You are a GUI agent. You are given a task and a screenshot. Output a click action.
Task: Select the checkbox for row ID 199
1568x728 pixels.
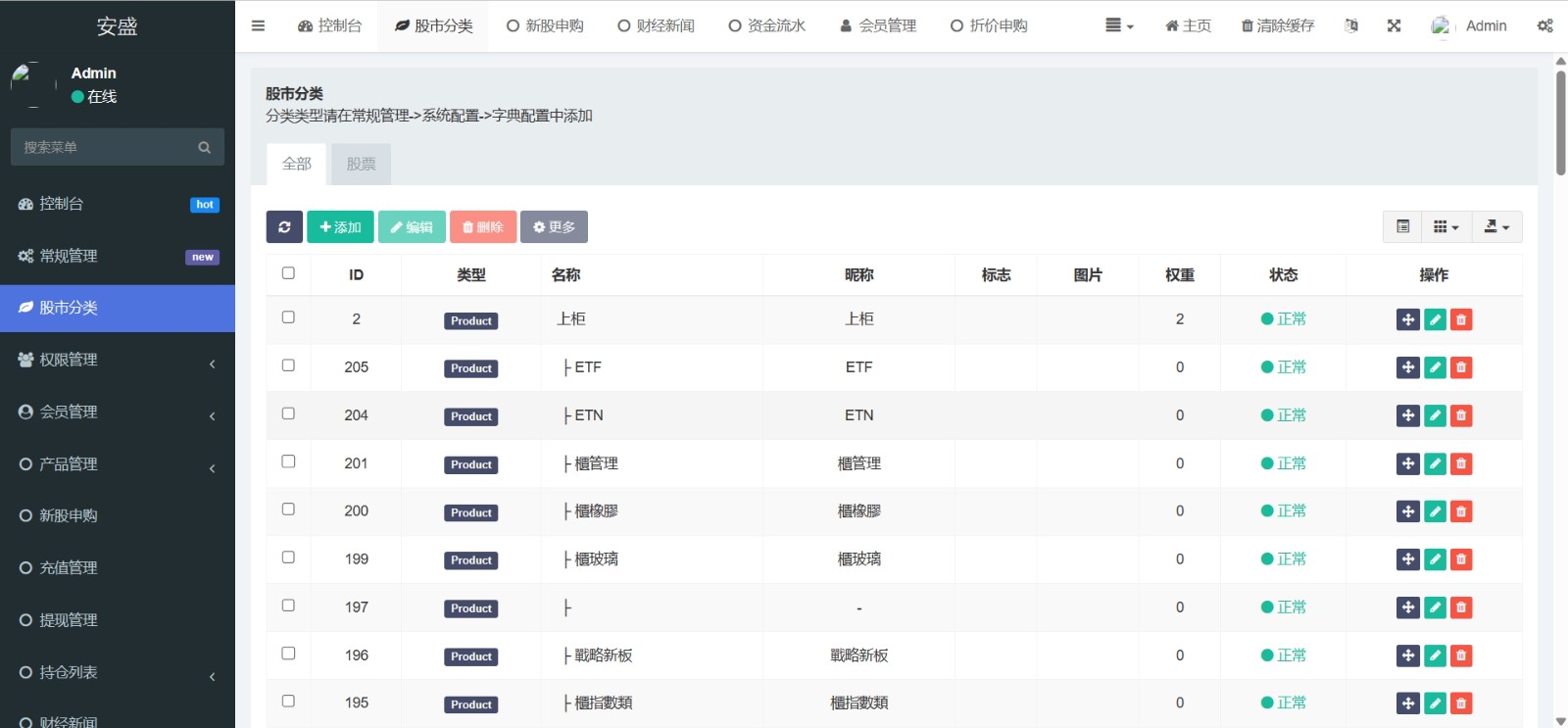[x=288, y=558]
